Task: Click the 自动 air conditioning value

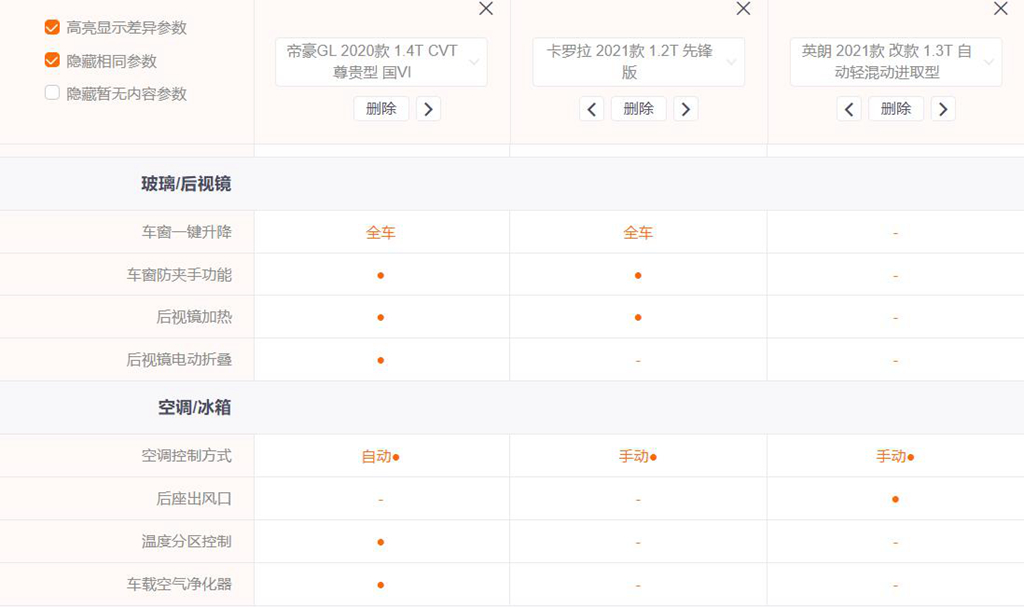Action: pyautogui.click(x=381, y=457)
